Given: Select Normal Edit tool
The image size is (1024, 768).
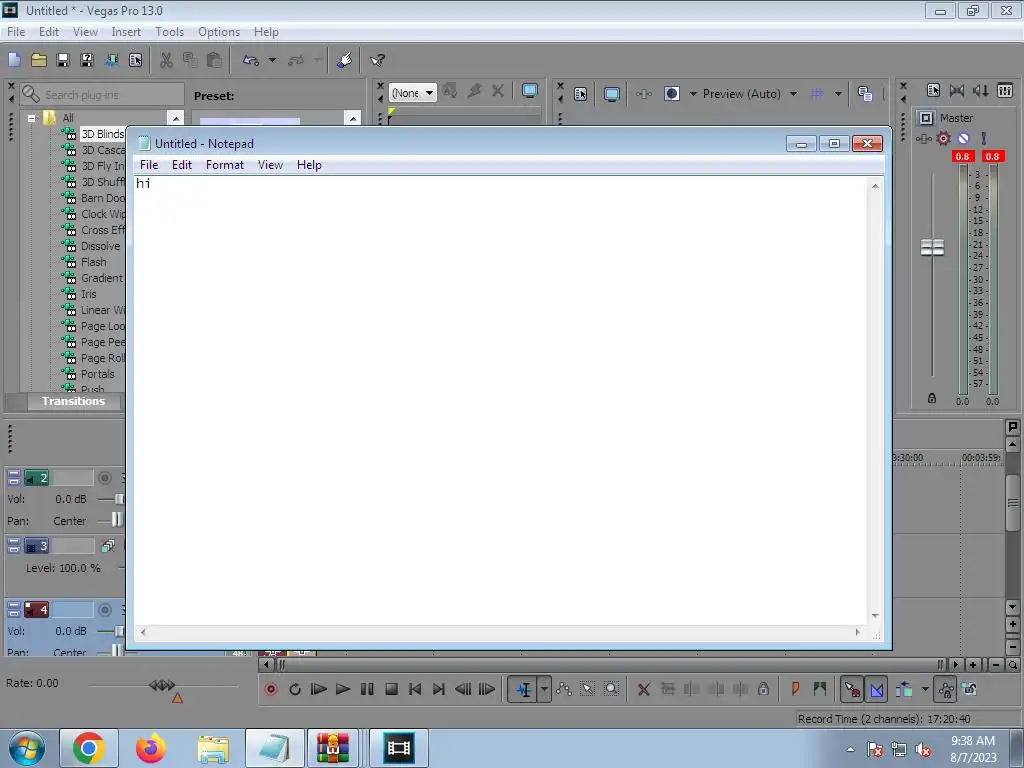Looking at the screenshot, I should (524, 689).
